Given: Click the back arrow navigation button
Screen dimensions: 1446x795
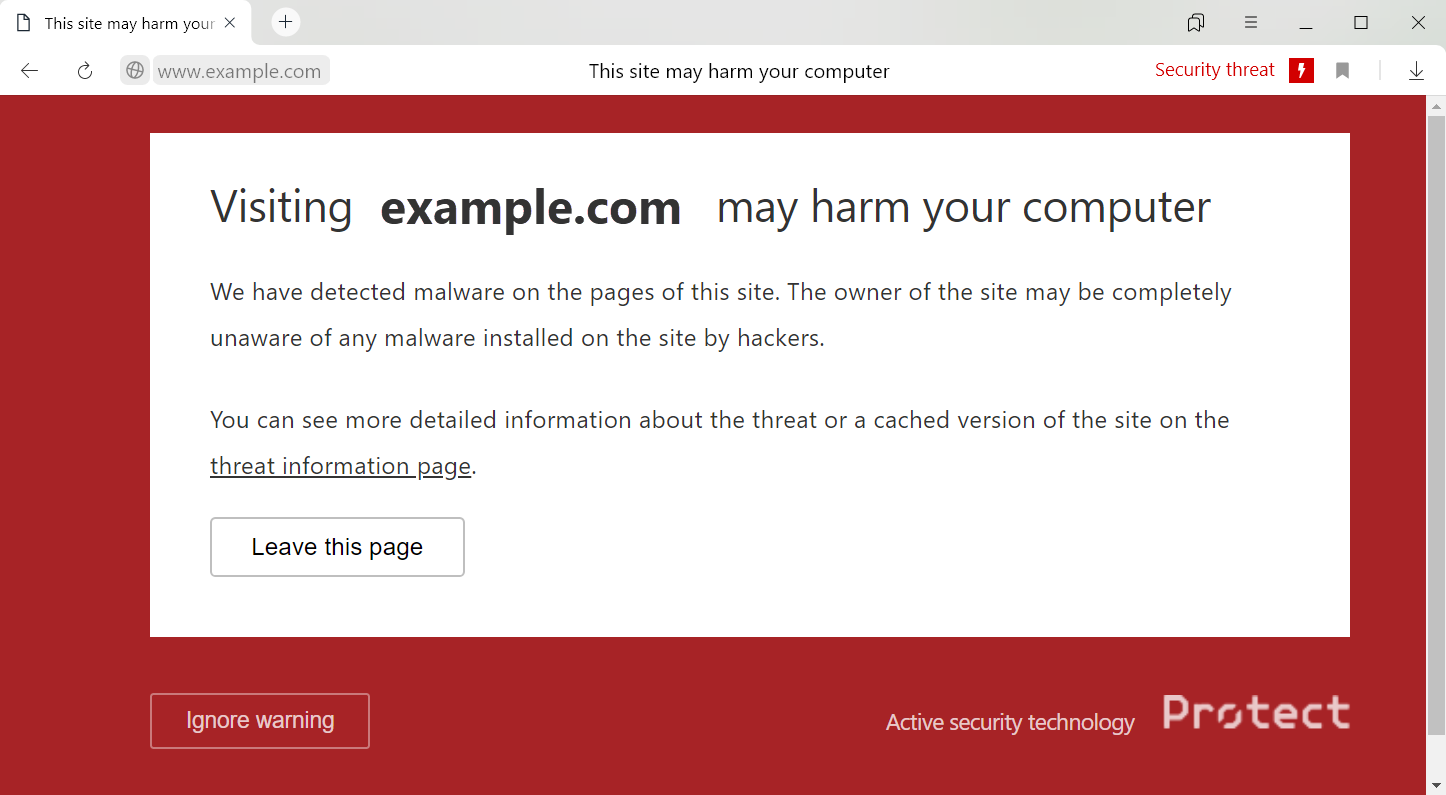Looking at the screenshot, I should (x=29, y=71).
